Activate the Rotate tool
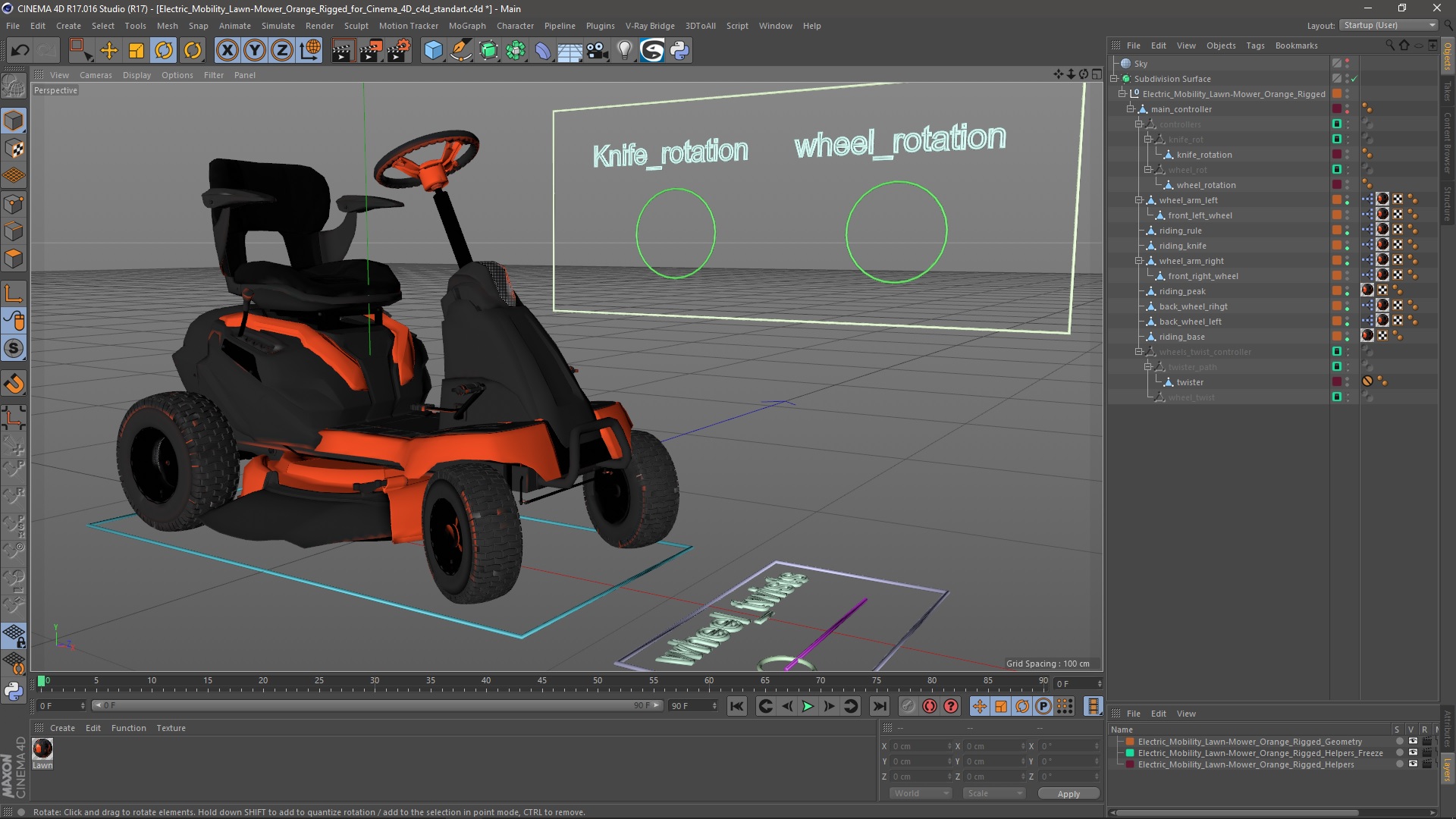This screenshot has width=1456, height=819. click(164, 51)
